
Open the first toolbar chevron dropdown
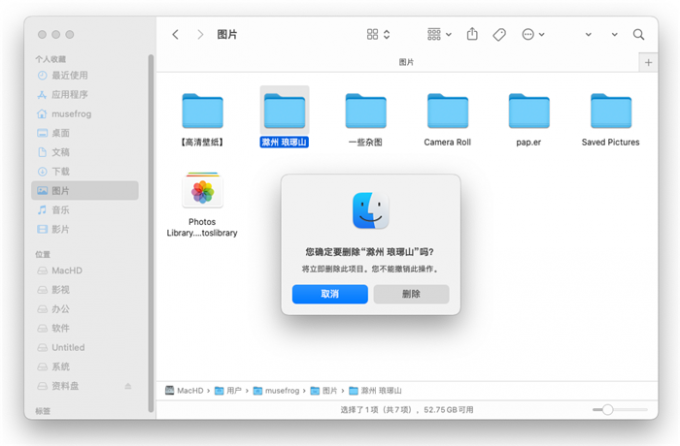[588, 34]
